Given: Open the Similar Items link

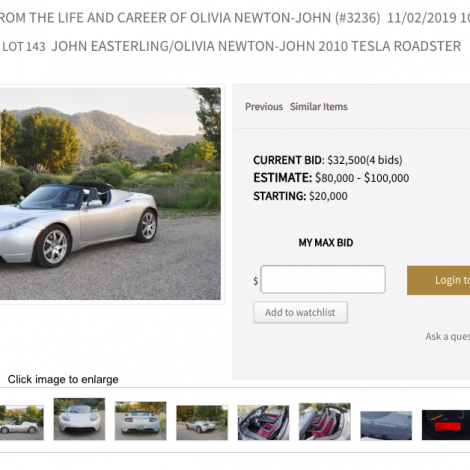Looking at the screenshot, I should coord(318,107).
